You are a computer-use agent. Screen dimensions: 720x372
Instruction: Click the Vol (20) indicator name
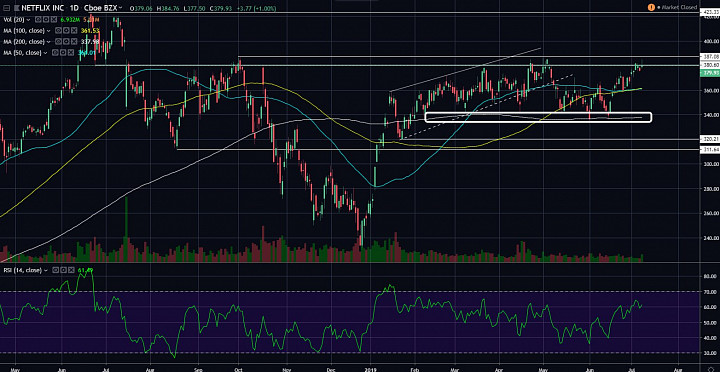14,19
